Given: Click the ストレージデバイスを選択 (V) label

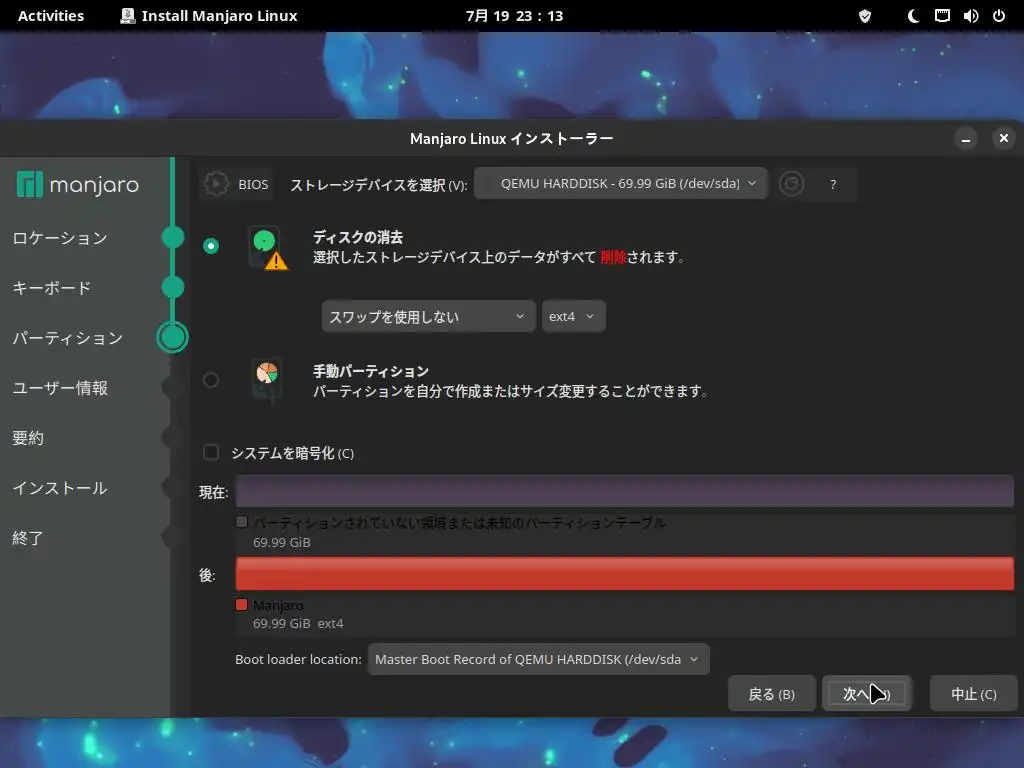Looking at the screenshot, I should click(x=379, y=185).
